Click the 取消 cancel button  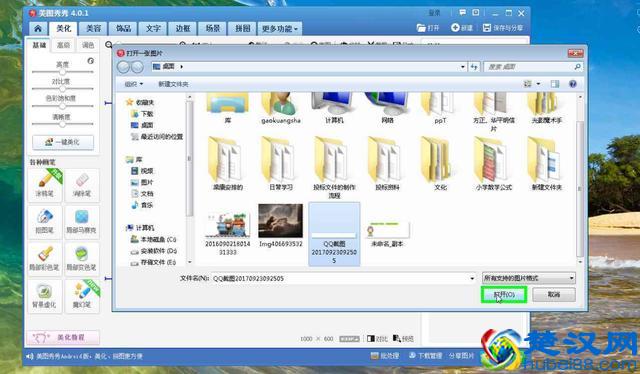click(554, 294)
